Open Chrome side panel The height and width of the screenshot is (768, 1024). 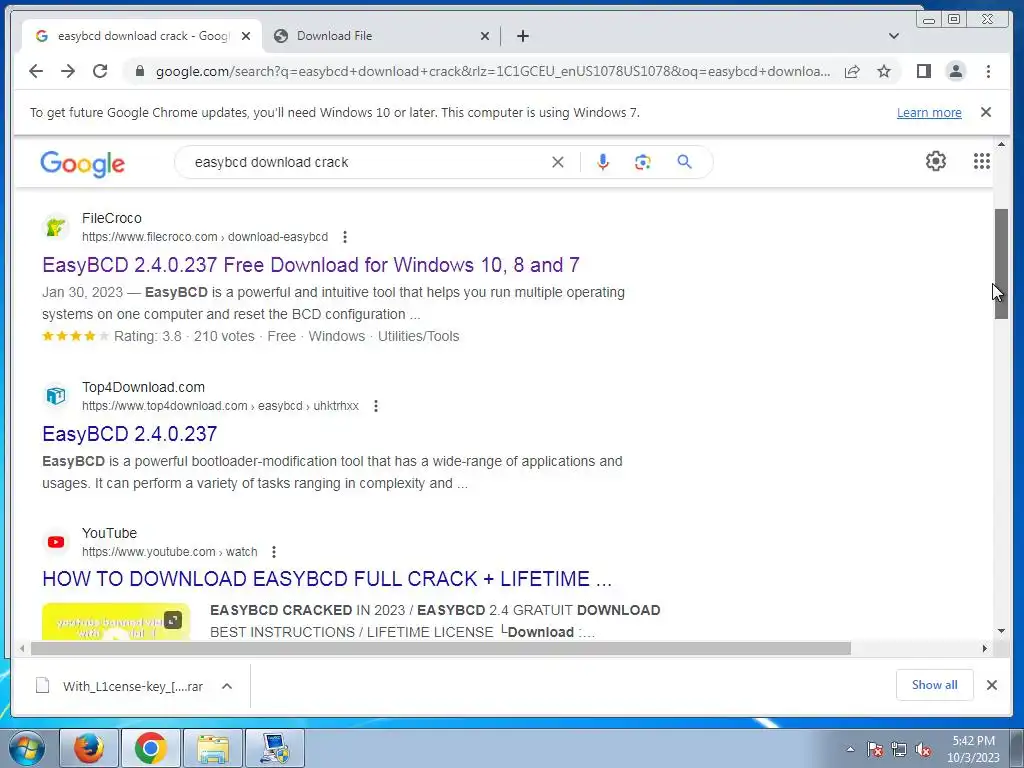coord(923,71)
